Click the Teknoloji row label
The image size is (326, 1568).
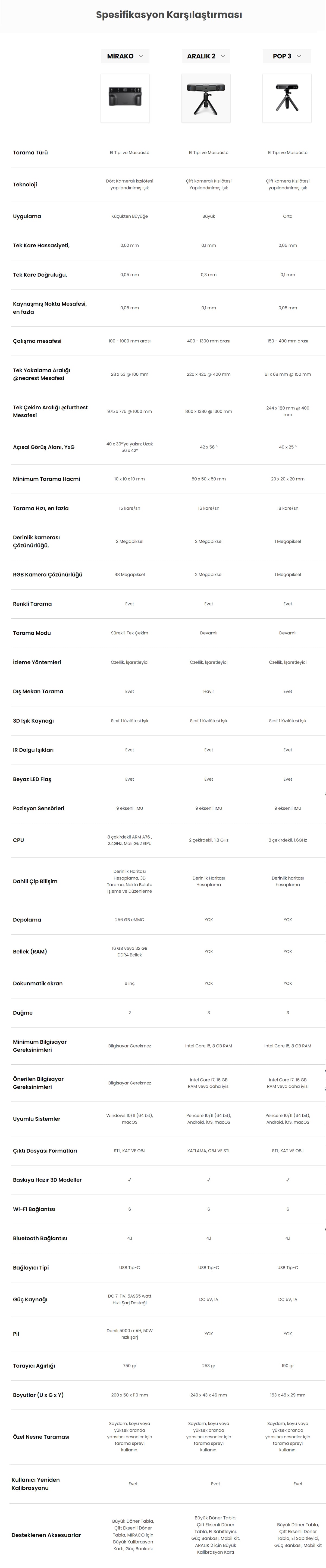click(25, 185)
